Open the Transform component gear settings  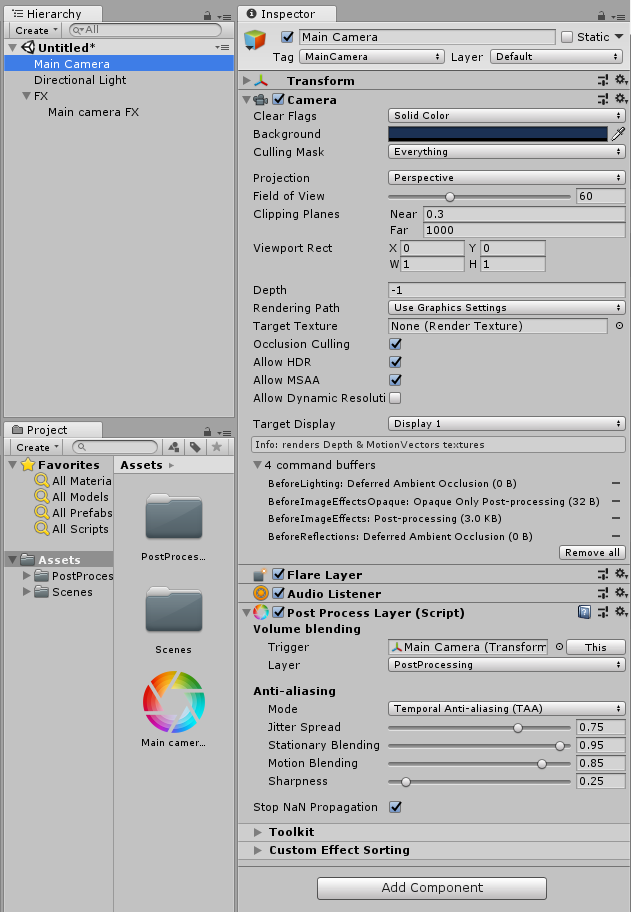(x=621, y=80)
